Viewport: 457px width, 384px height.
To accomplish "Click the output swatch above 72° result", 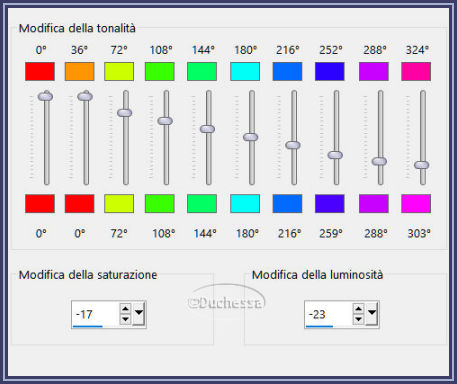I will (x=119, y=203).
